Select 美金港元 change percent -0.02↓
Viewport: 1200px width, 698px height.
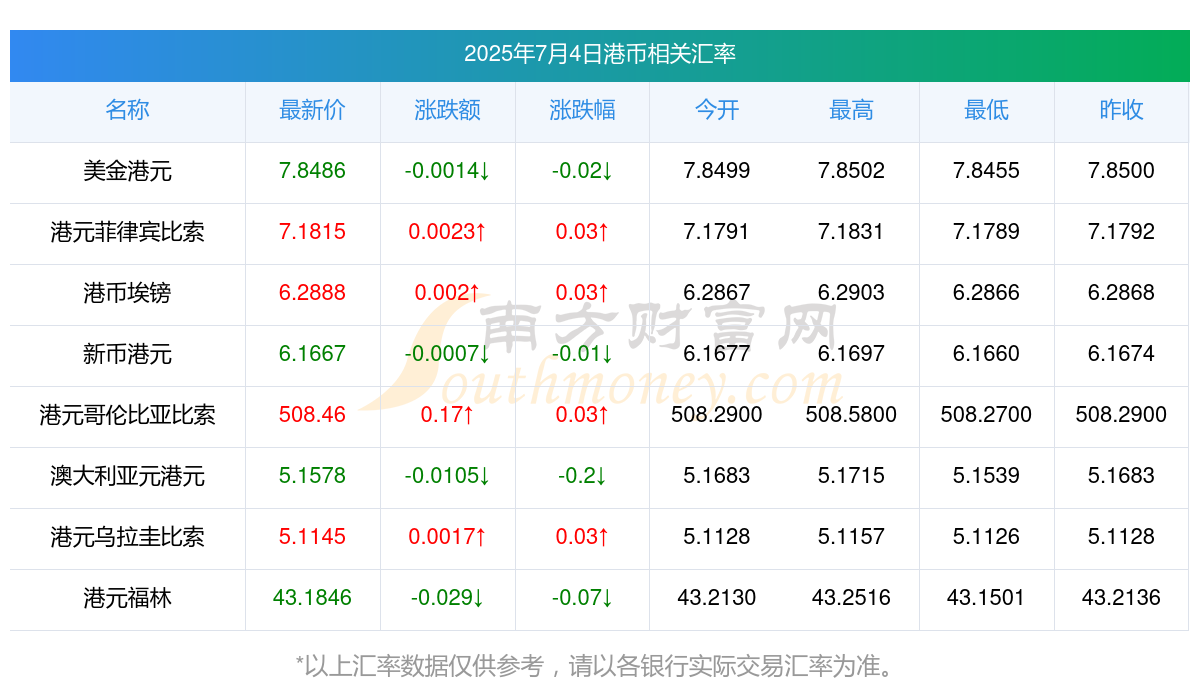point(582,171)
